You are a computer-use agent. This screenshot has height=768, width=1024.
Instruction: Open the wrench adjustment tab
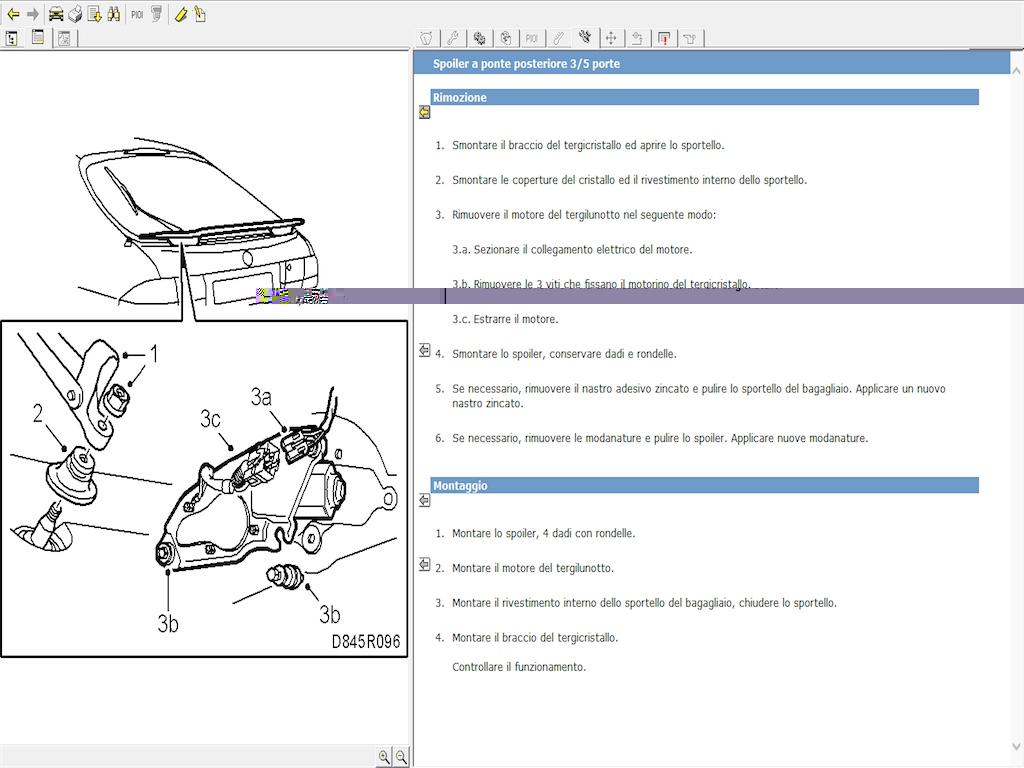point(453,39)
